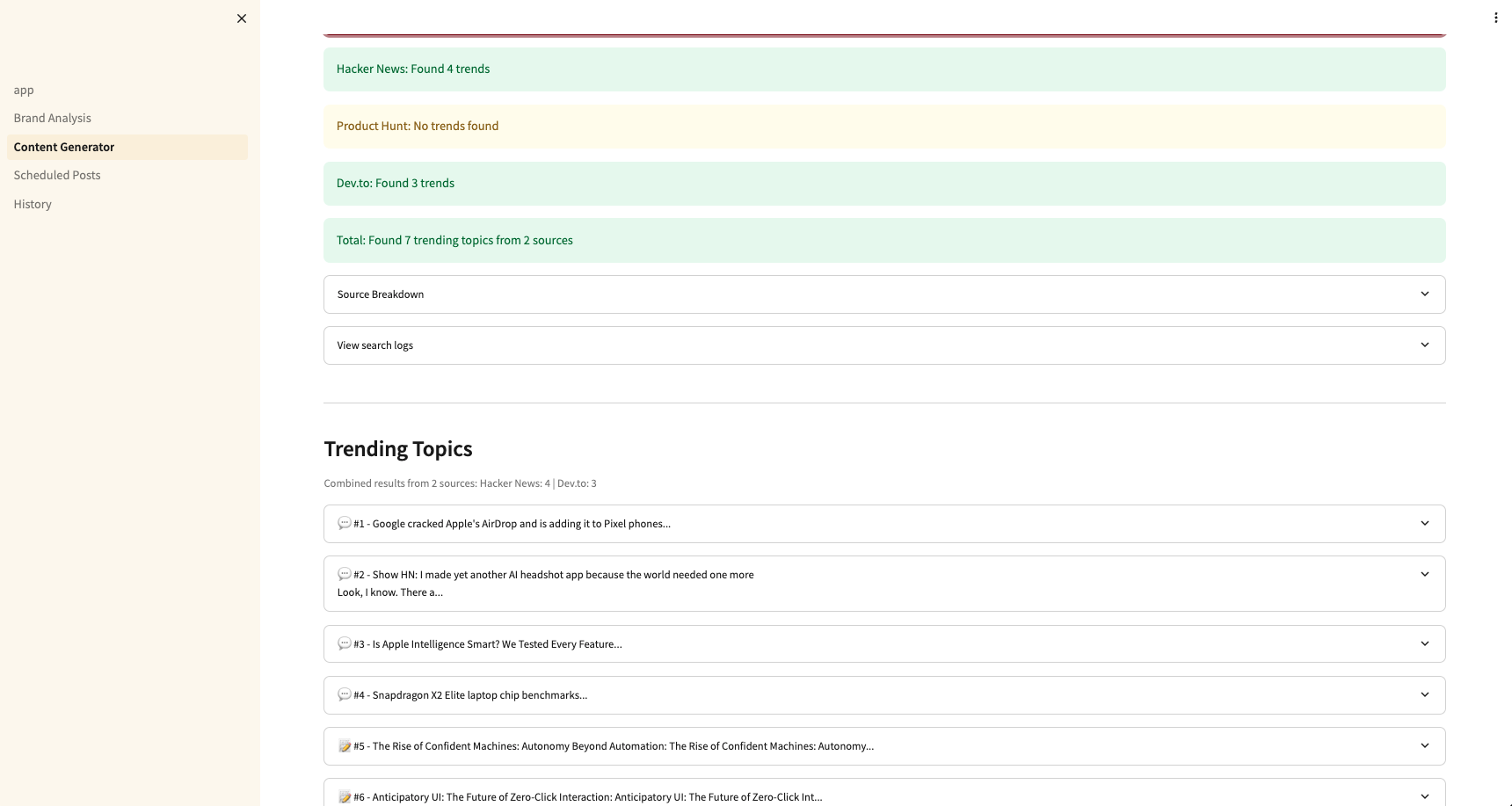Expand the Google AirDrop Pixel topic chevron
1512x806 pixels.
(1424, 524)
